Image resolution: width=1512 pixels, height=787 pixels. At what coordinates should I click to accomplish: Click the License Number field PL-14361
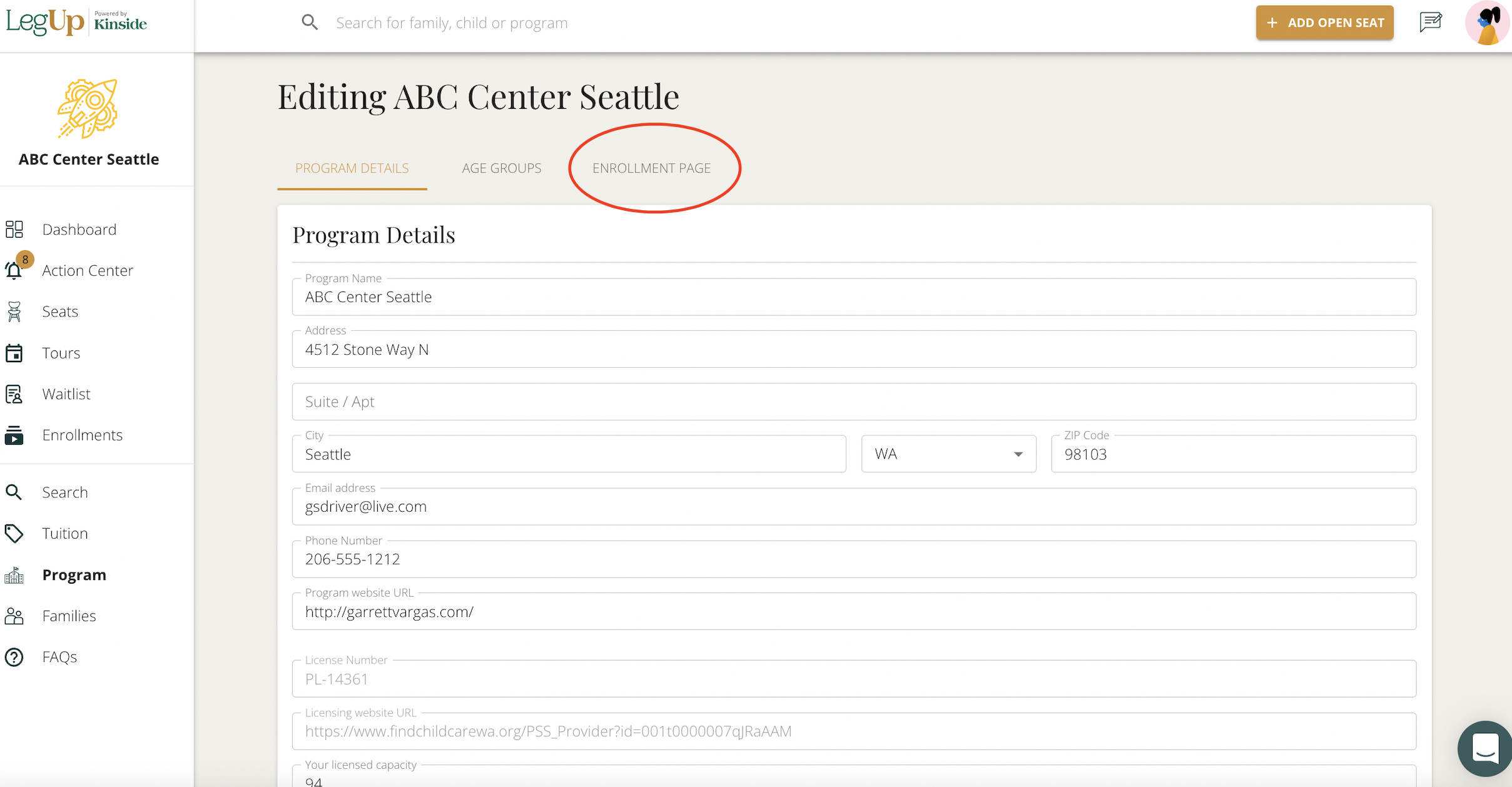click(x=854, y=679)
